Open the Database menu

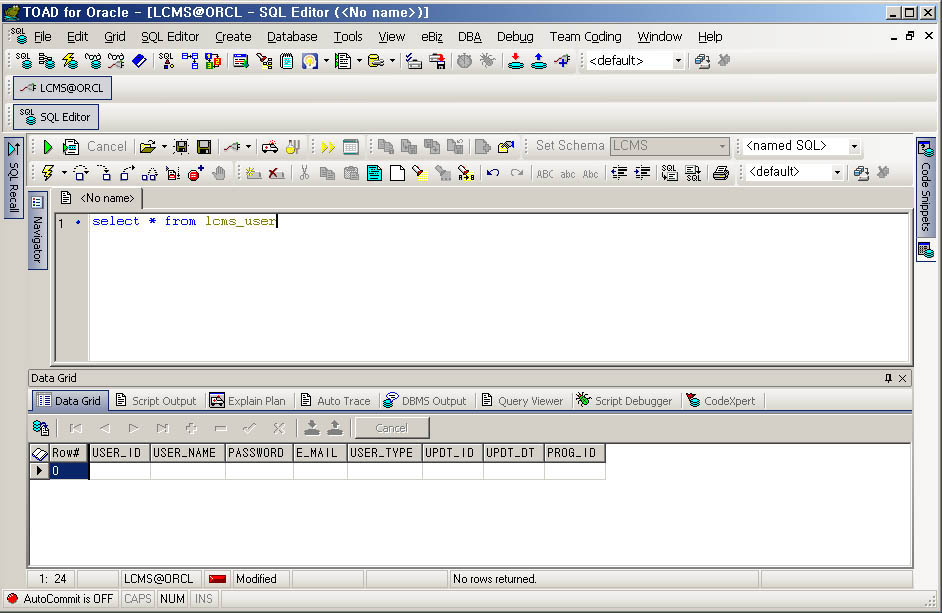tap(292, 37)
